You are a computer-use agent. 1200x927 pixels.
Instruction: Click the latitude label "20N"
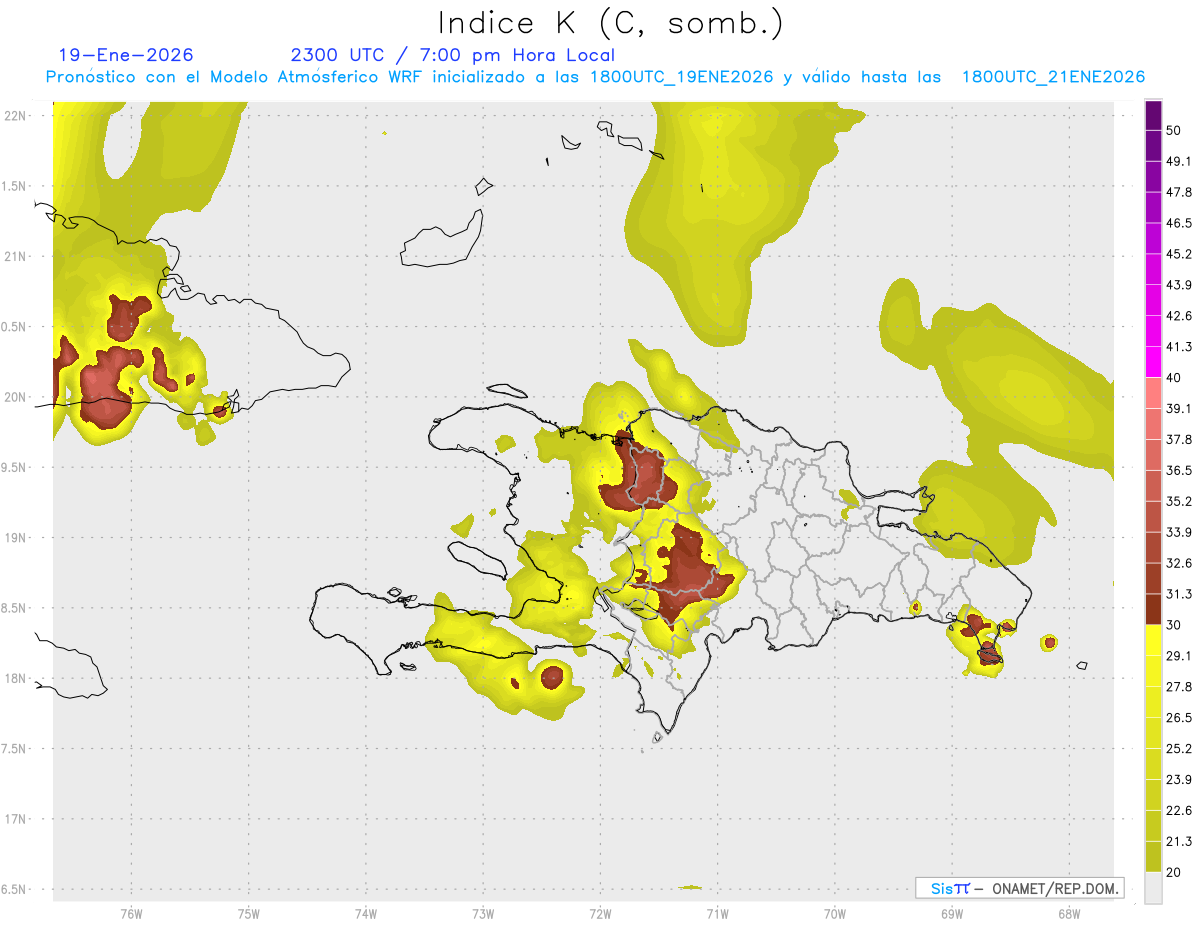[x=17, y=397]
